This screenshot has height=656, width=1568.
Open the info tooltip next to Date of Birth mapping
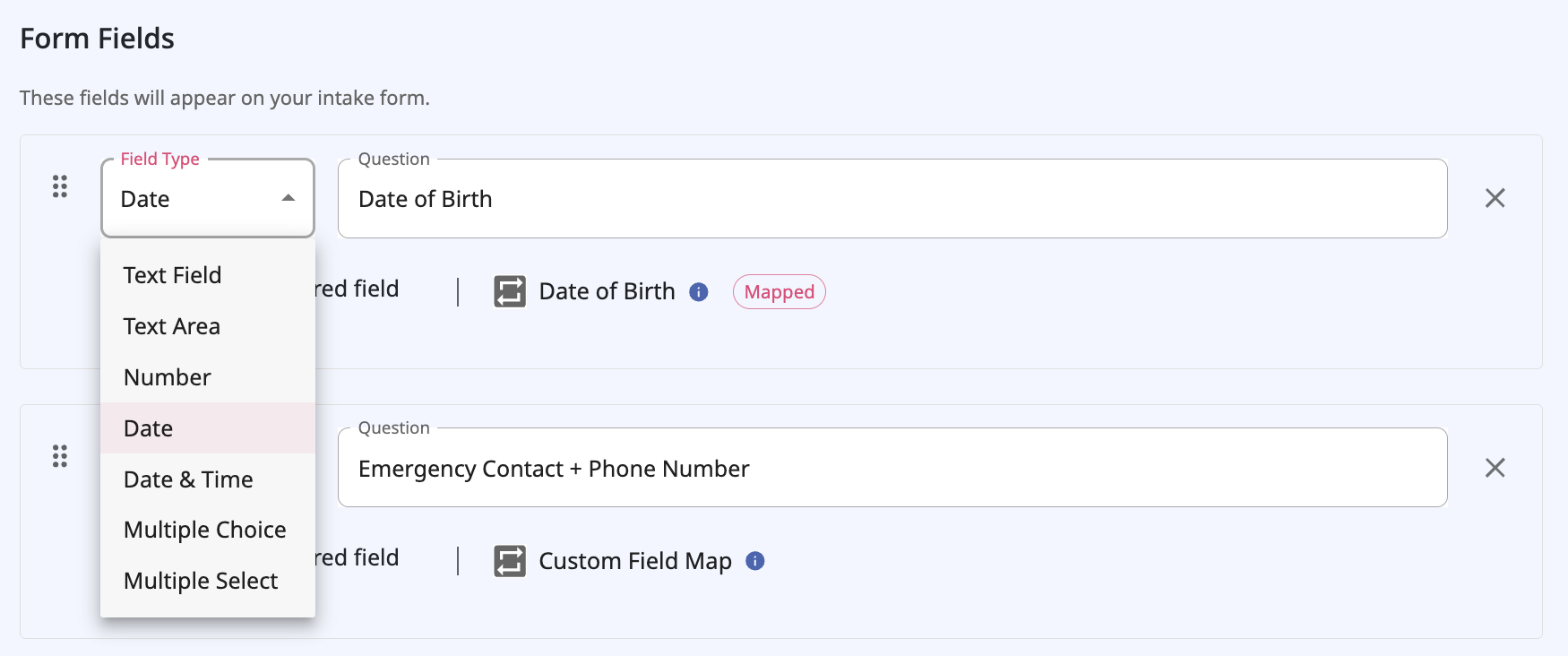tap(700, 291)
